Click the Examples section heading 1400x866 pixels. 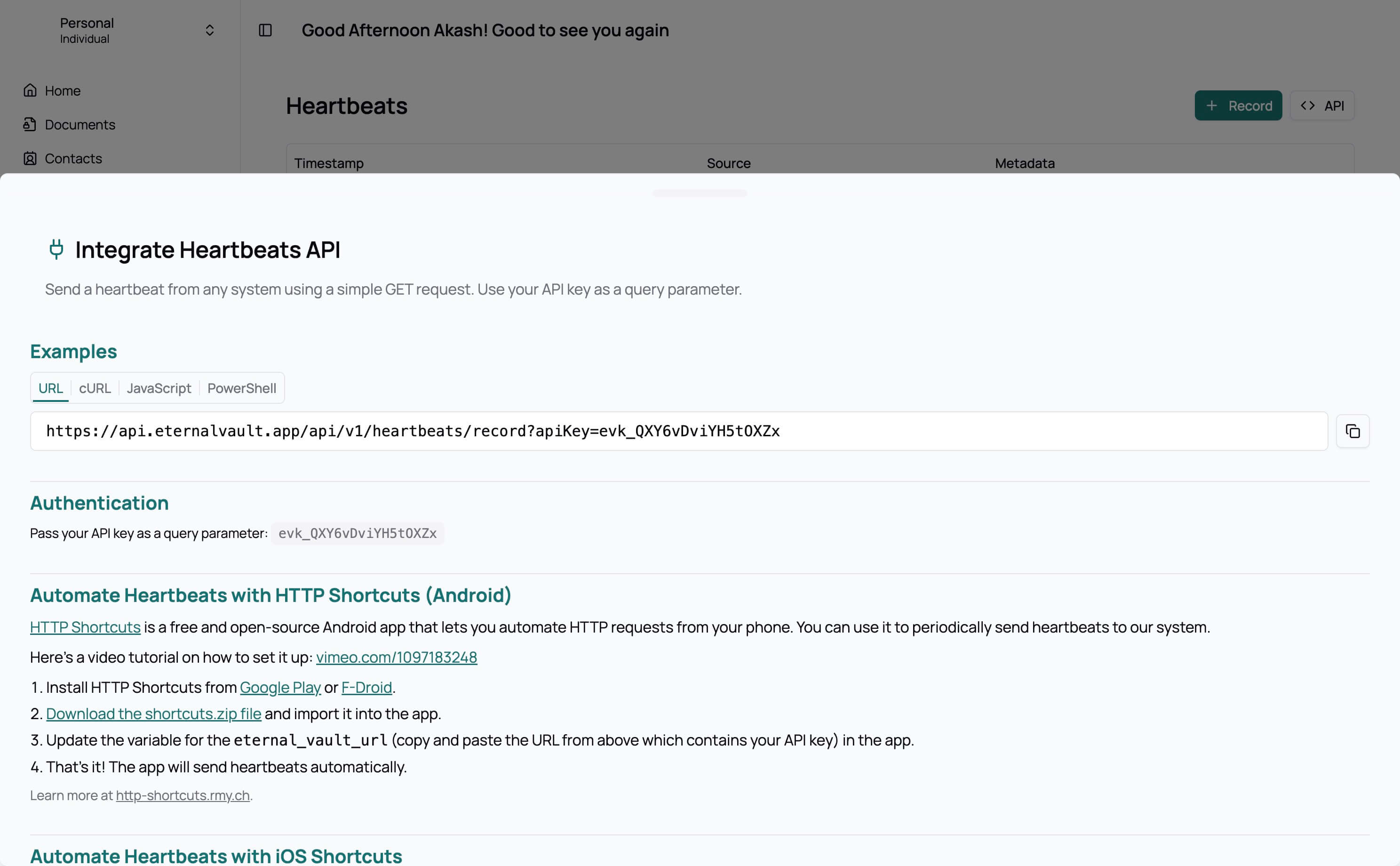coord(73,352)
